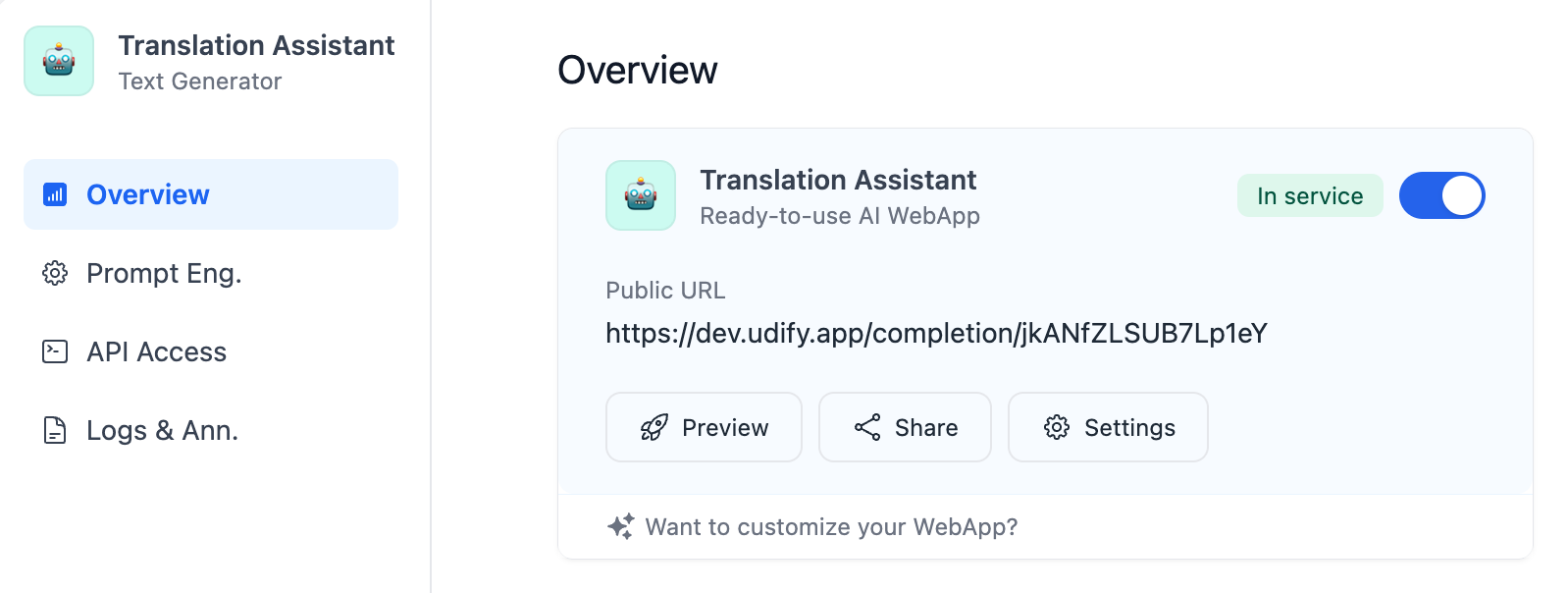
Task: Click the share nodes icon
Action: pos(867,427)
